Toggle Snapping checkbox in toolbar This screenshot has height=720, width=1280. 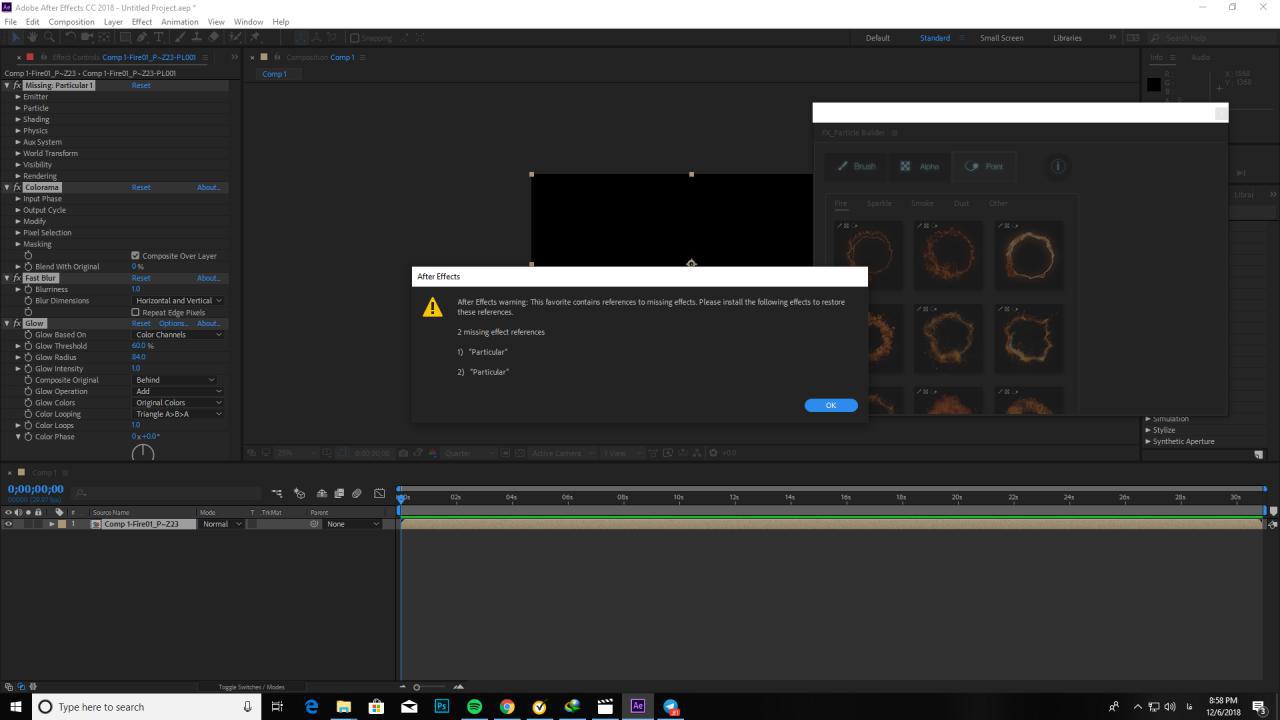[x=354, y=38]
